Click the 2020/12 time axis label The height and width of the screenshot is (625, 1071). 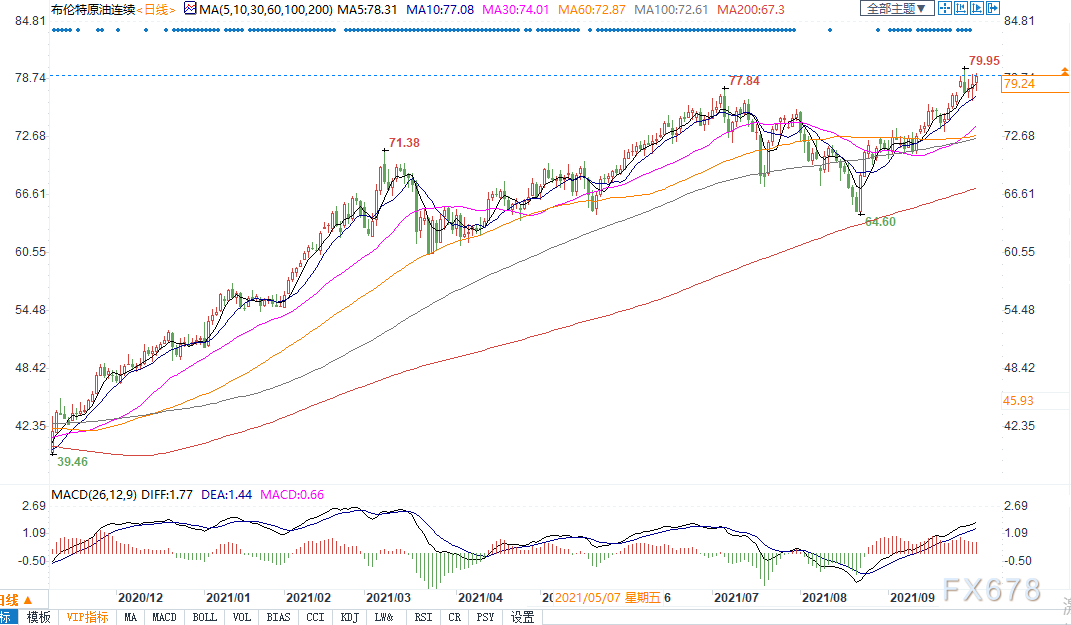(141, 598)
